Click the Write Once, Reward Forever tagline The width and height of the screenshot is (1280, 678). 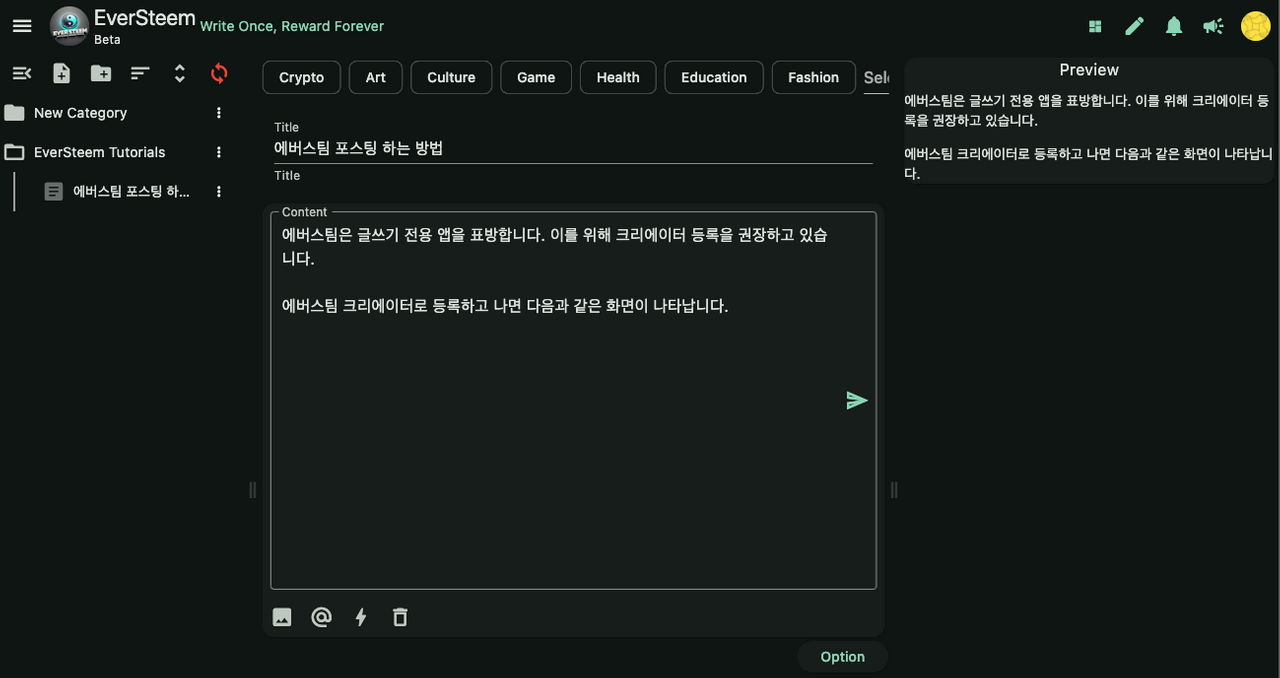[292, 26]
